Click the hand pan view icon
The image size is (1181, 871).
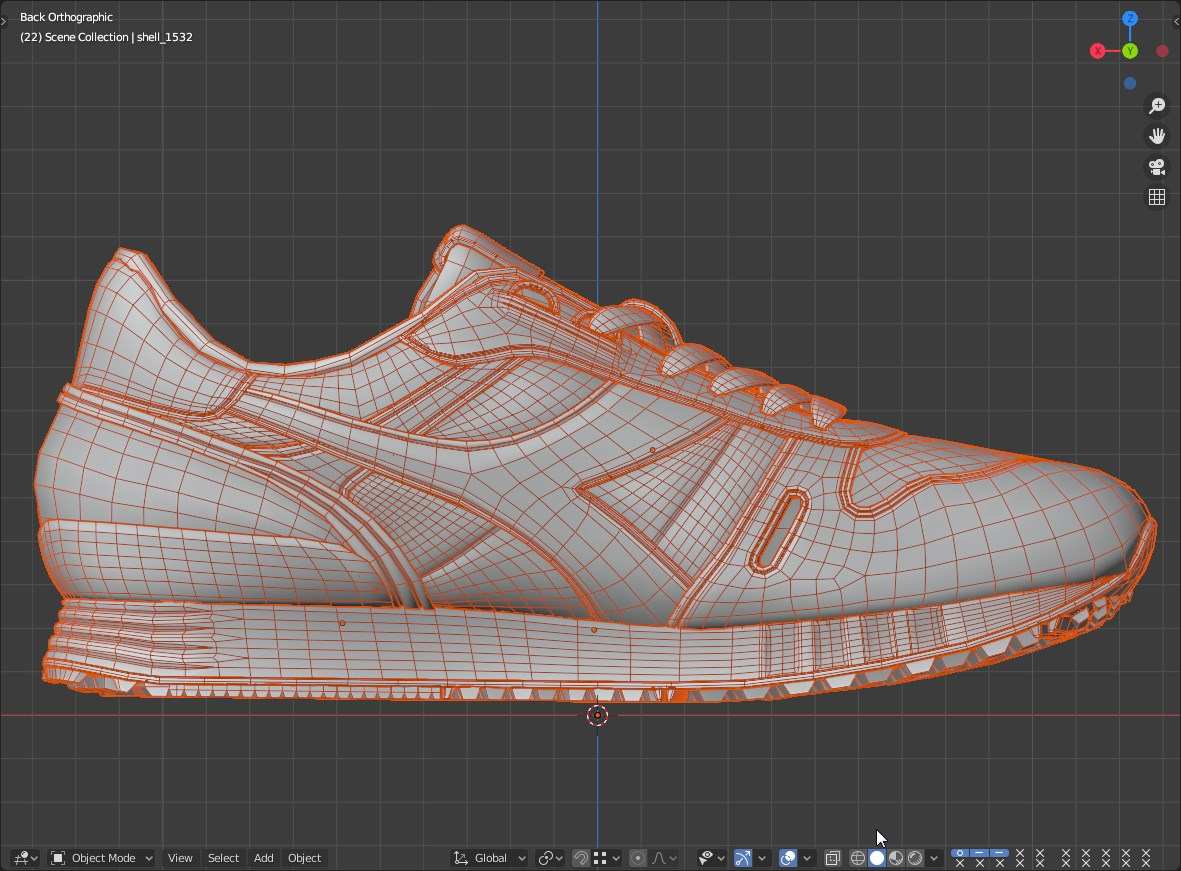tap(1157, 136)
